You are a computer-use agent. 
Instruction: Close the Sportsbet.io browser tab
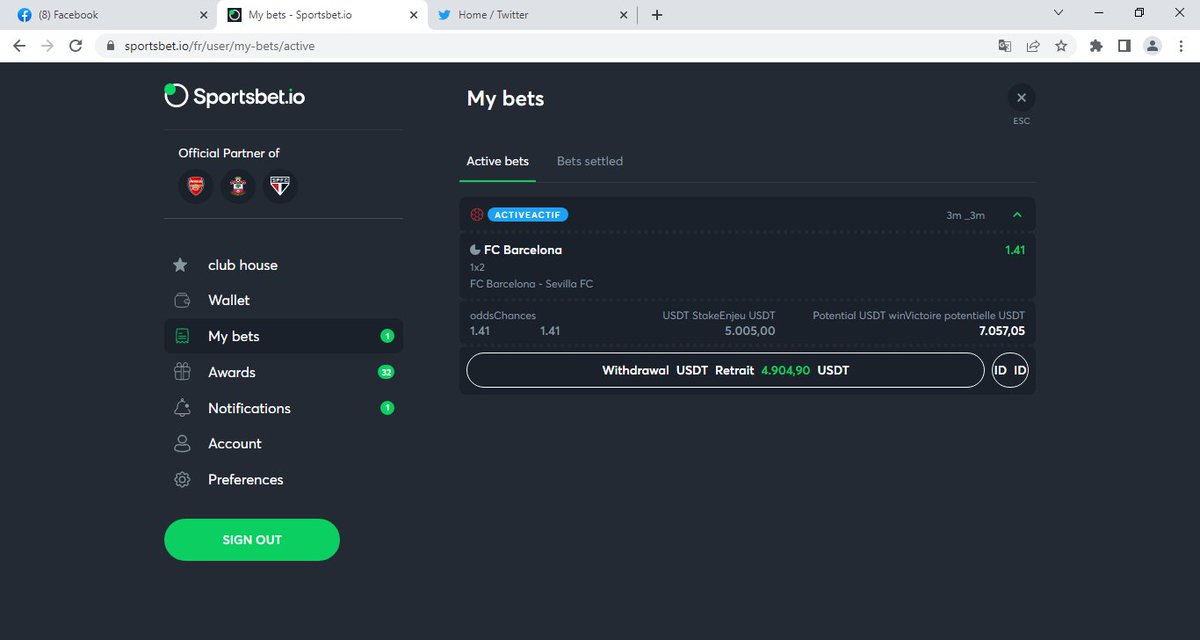(414, 15)
